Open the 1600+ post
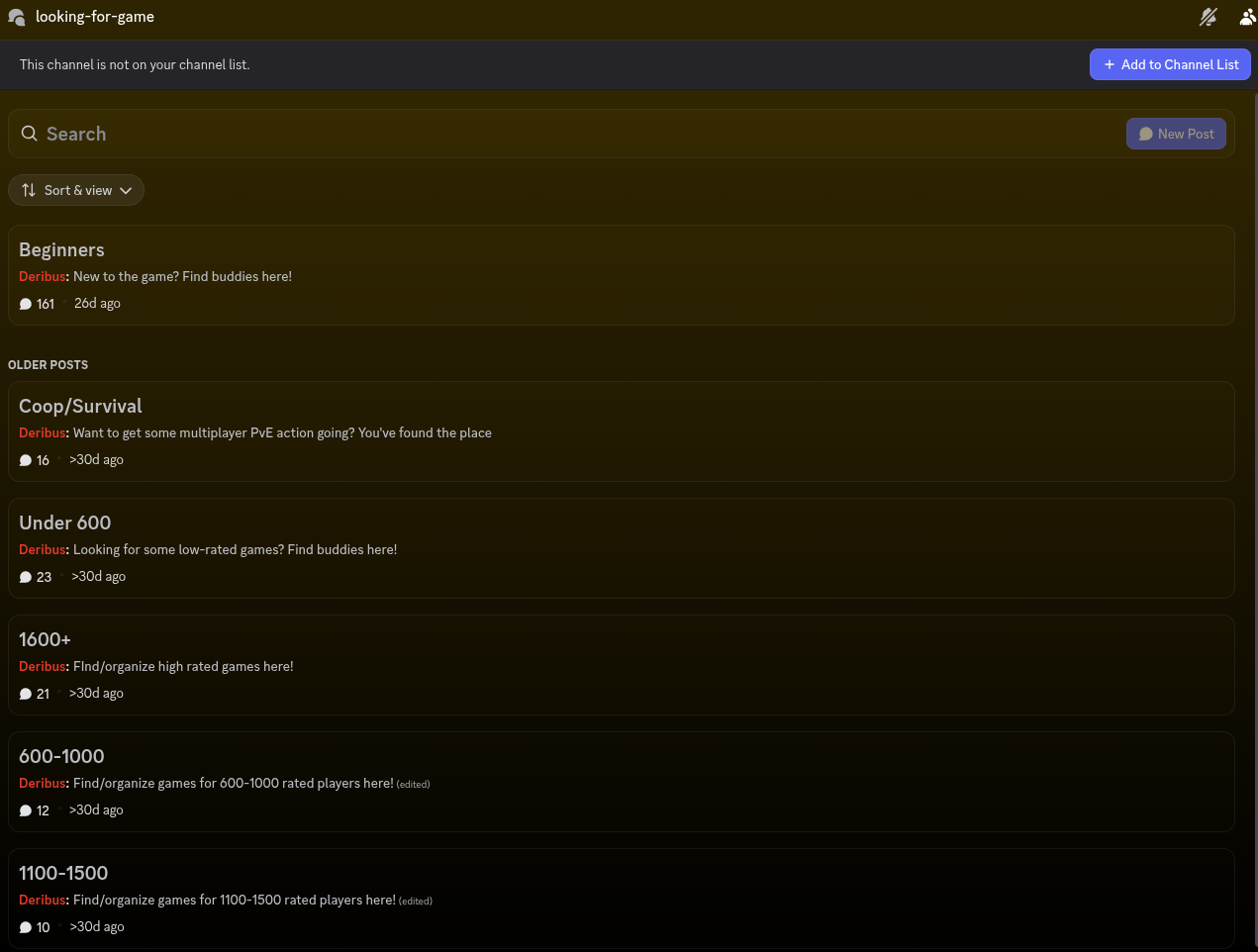Screen dimensions: 1258x952 [x=622, y=665]
